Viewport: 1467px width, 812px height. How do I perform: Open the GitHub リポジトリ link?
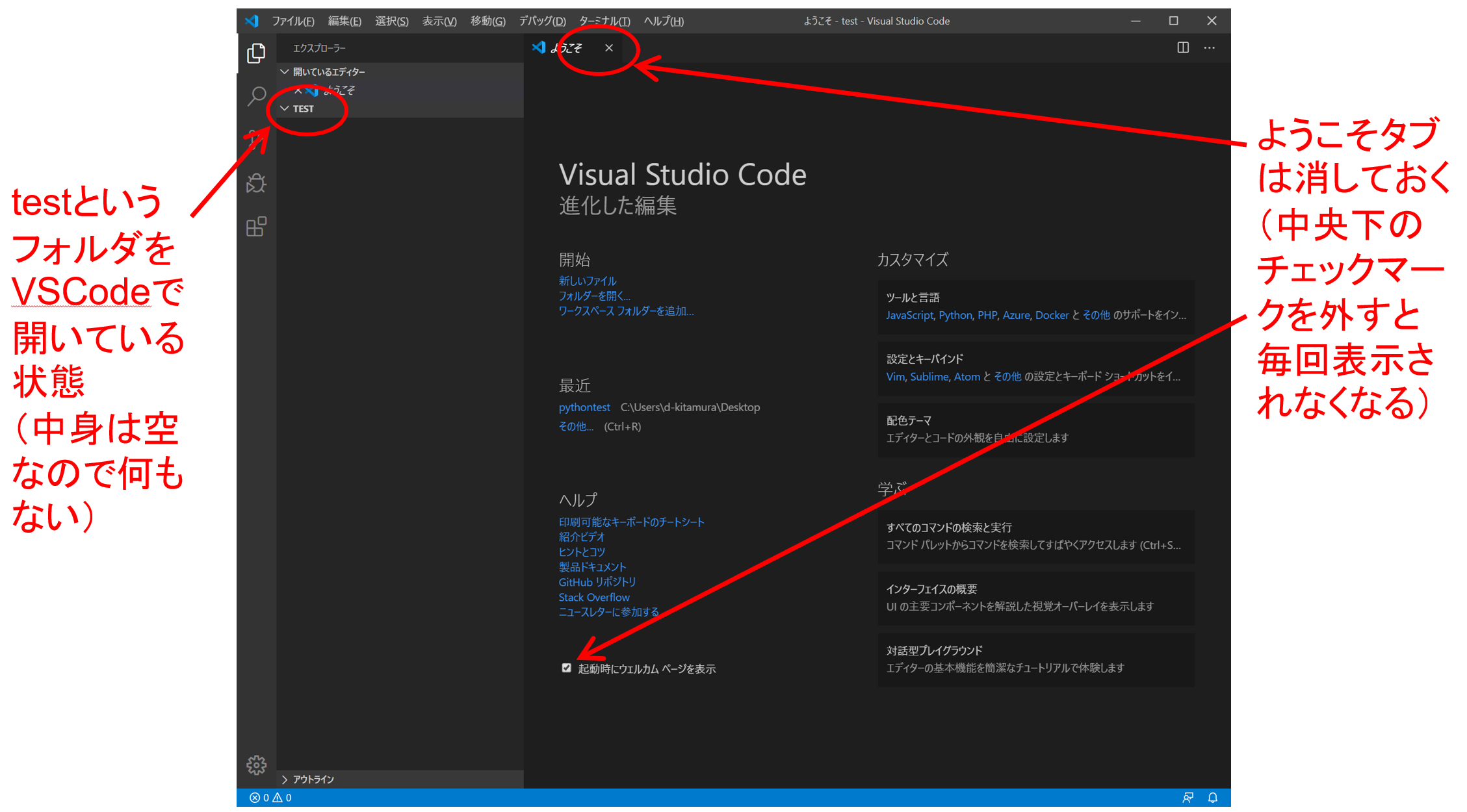(597, 582)
